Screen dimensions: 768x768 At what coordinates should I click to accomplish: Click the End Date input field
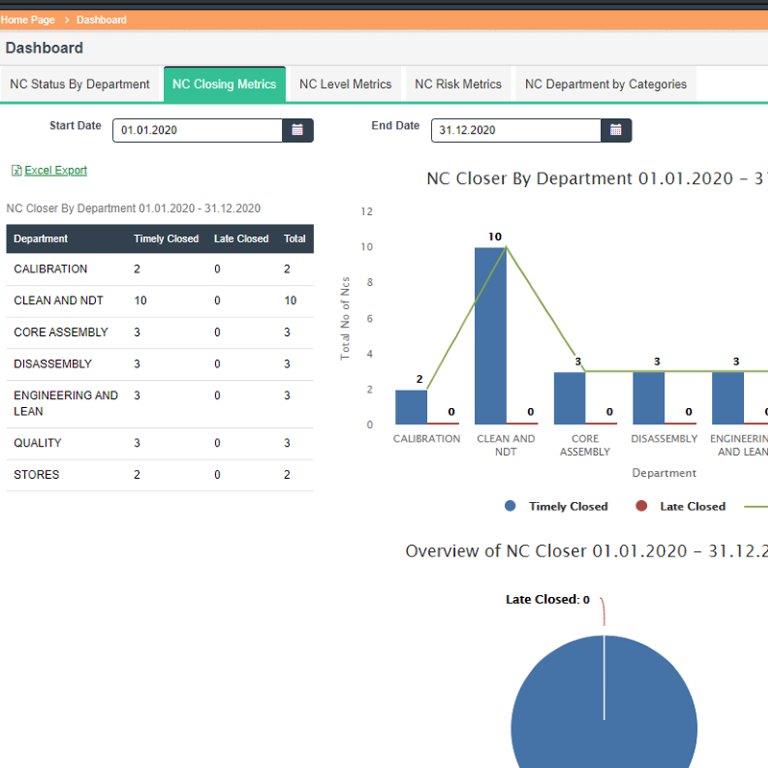pos(516,130)
